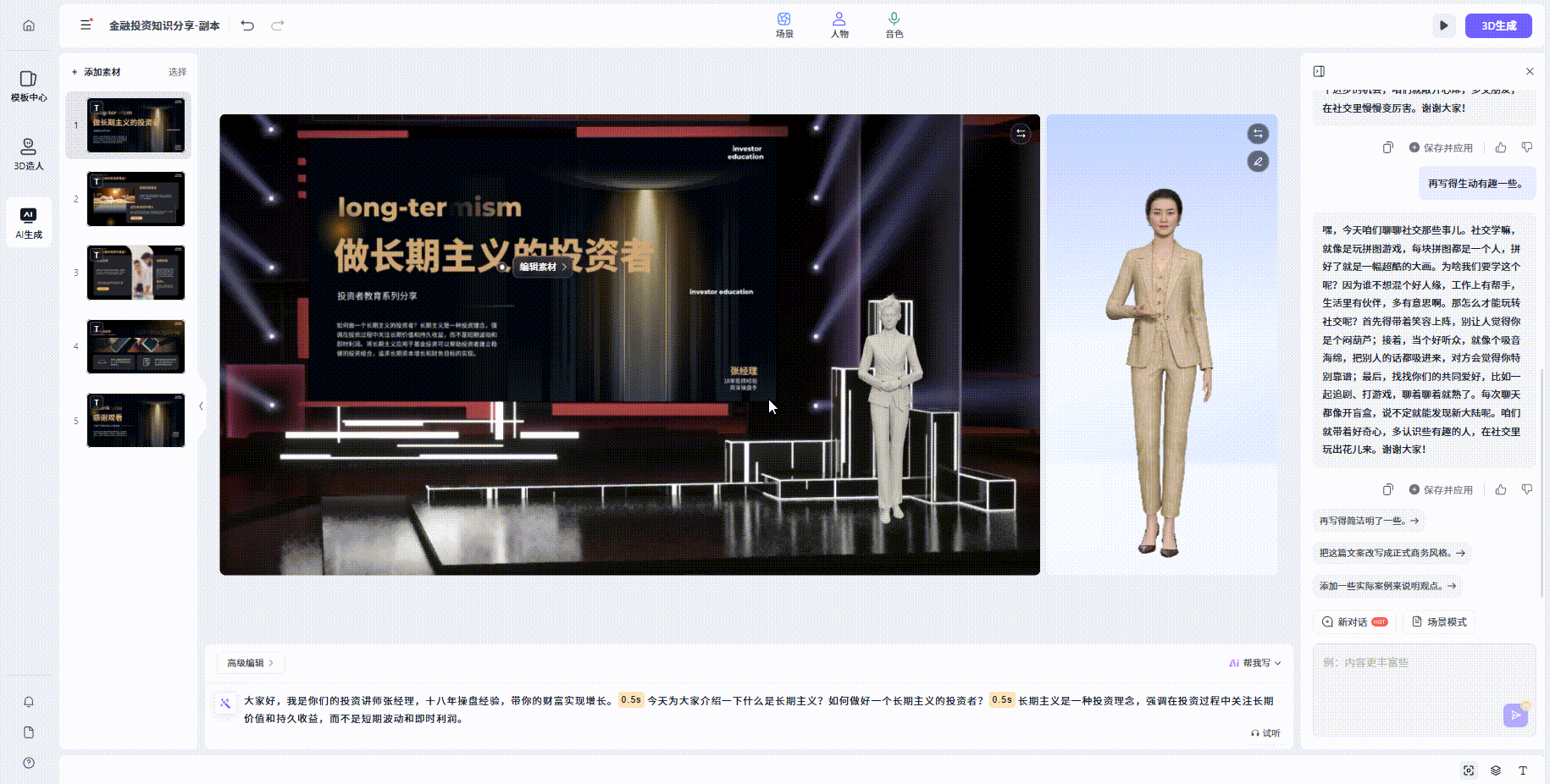1550x784 pixels.
Task: Select slide thumbnail 4
Action: [136, 346]
